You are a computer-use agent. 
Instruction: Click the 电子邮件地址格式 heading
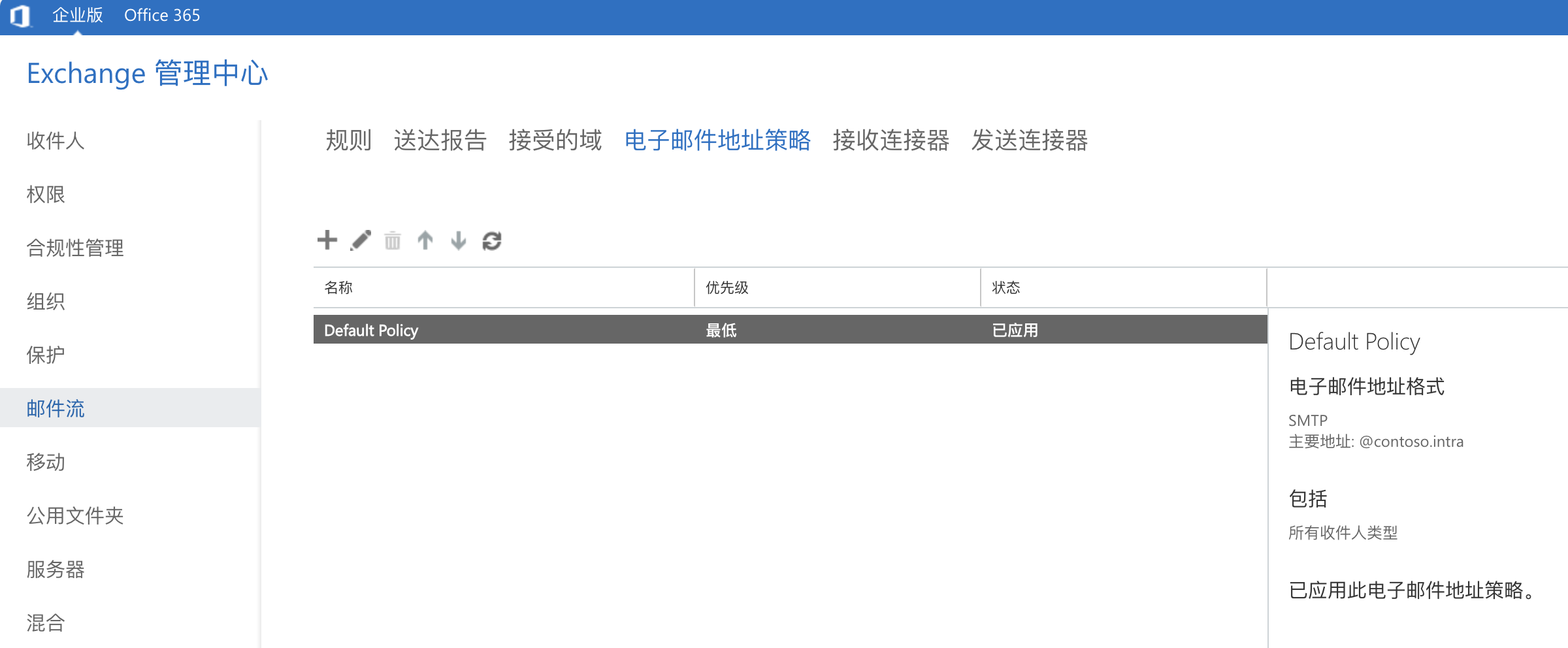pyautogui.click(x=1367, y=386)
